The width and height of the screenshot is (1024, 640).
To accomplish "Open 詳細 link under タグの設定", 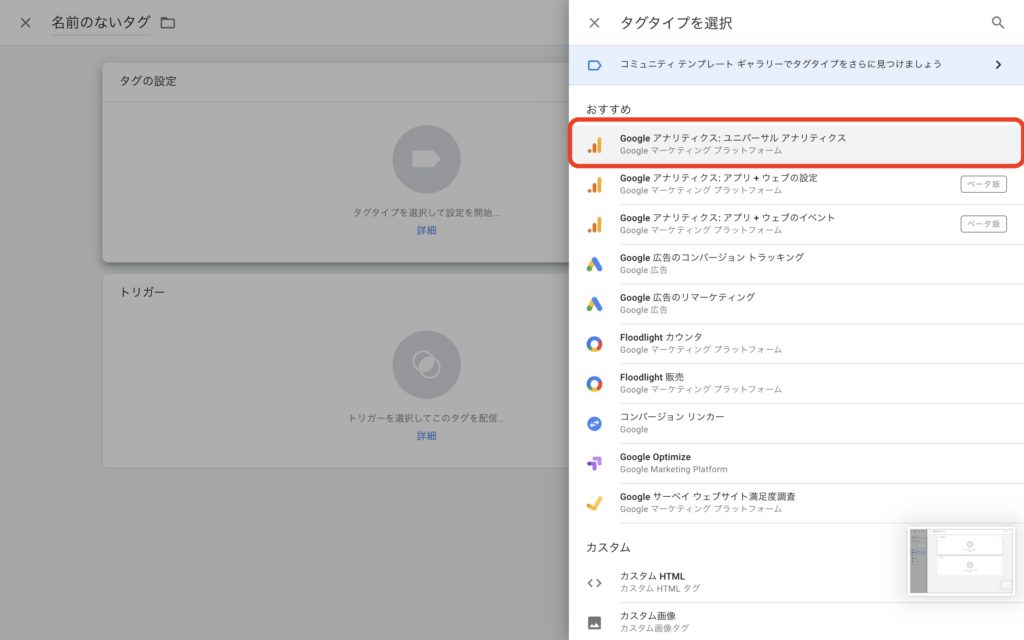I will click(426, 231).
